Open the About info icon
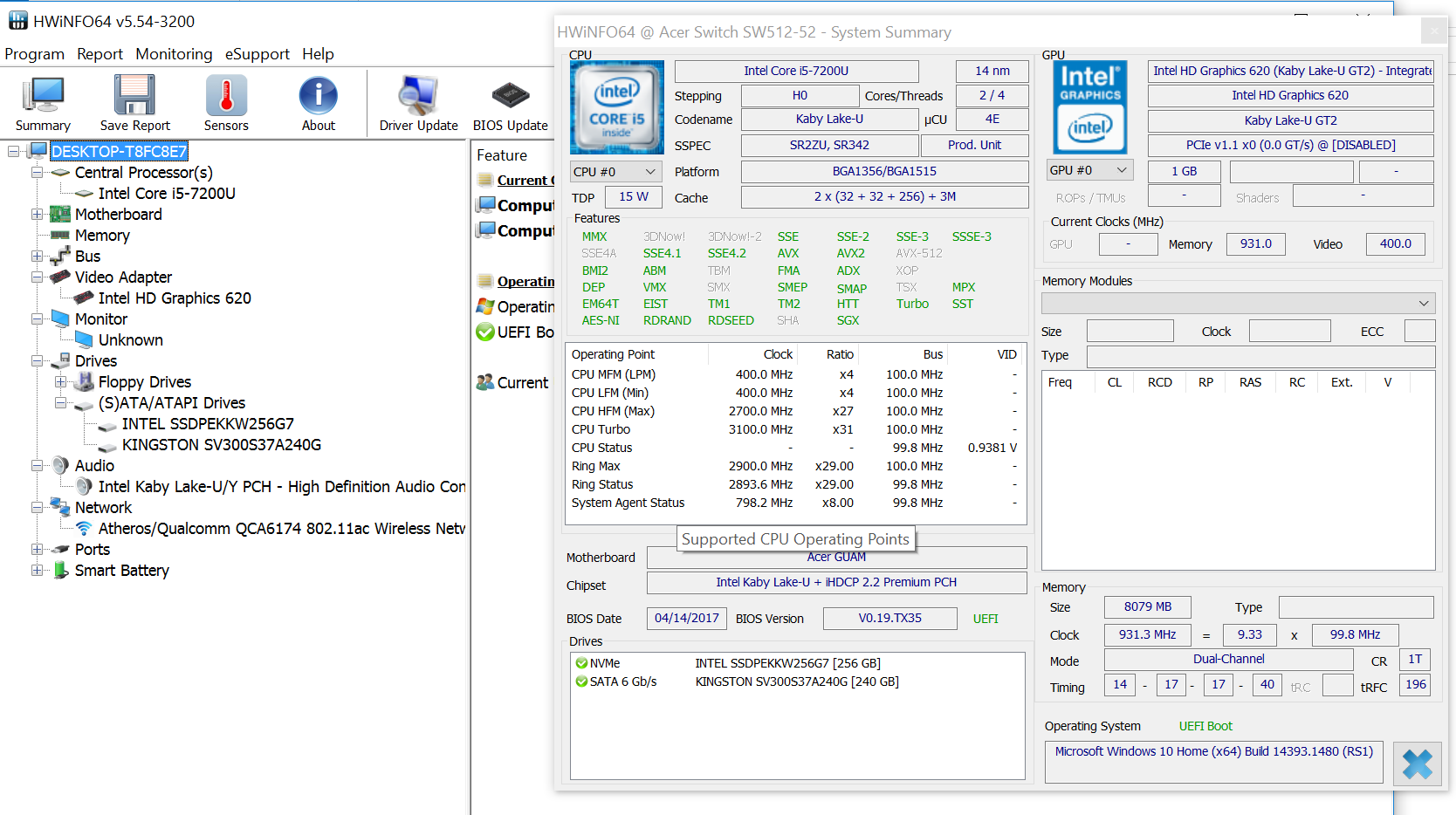Screen dimensions: 1456x815 (x=318, y=95)
